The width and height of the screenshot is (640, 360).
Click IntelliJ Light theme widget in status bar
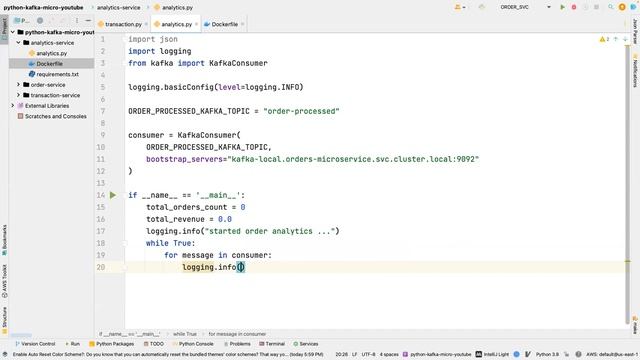click(492, 354)
